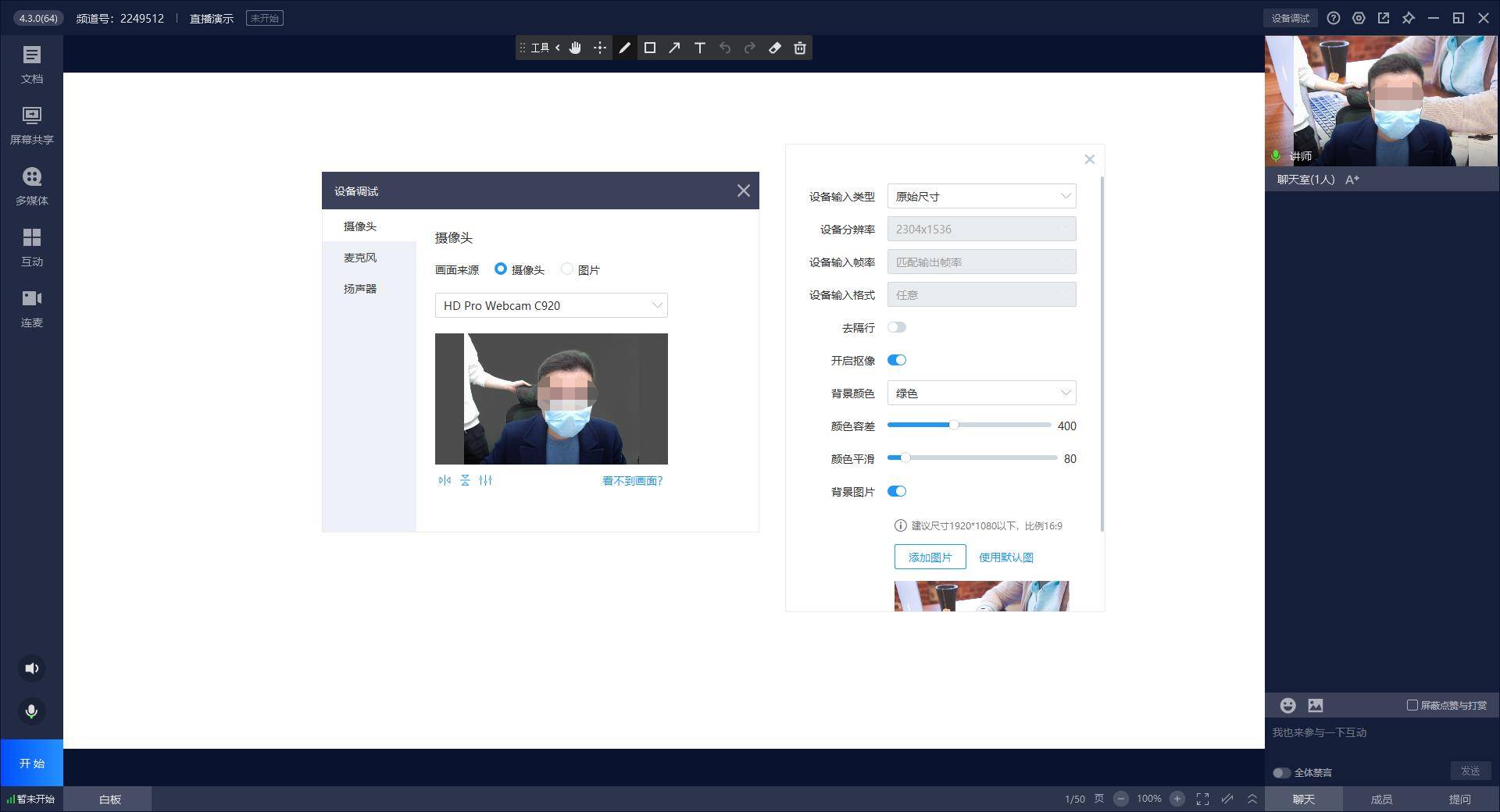Screen dimensions: 1500x812
Task: Expand the background color dropdown (绿色)
Action: click(x=981, y=393)
